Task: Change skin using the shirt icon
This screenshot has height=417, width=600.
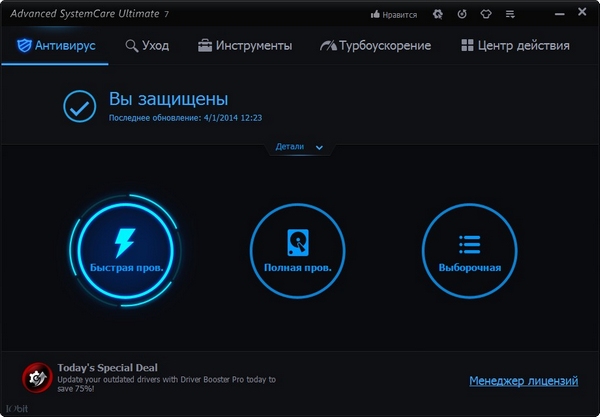Action: coord(487,15)
